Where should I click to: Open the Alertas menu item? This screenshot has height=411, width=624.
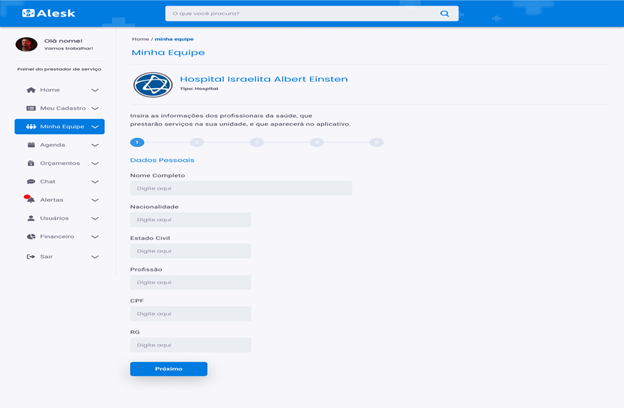[x=60, y=200]
